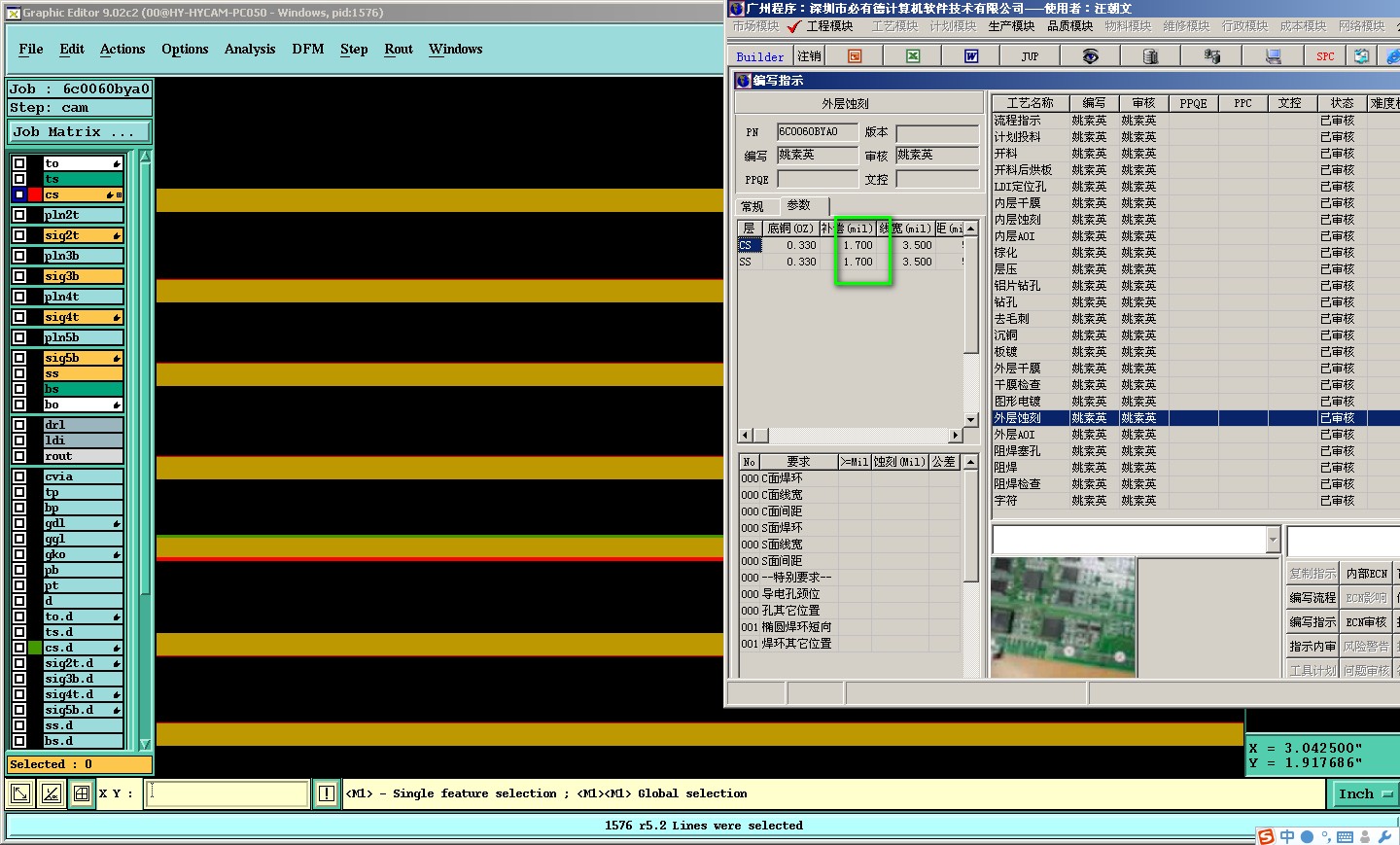Switch to the 常规 tab
The height and width of the screenshot is (845, 1400).
[753, 206]
